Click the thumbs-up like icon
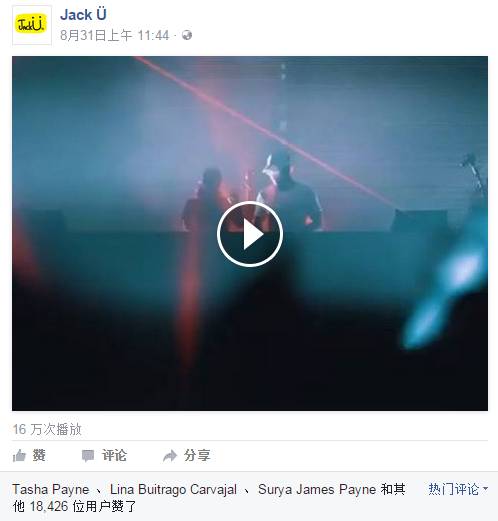498x521 pixels. click(19, 456)
